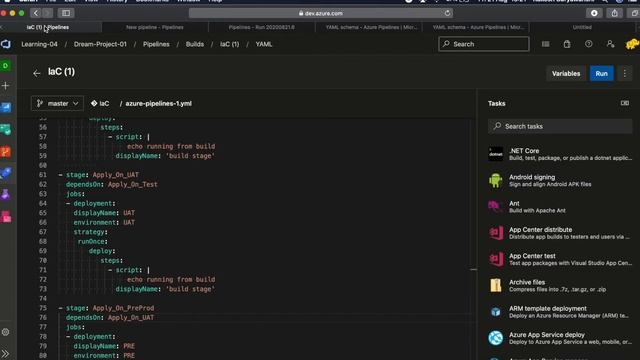Image resolution: width=640 pixels, height=360 pixels.
Task: Click the Run button
Action: [x=601, y=73]
